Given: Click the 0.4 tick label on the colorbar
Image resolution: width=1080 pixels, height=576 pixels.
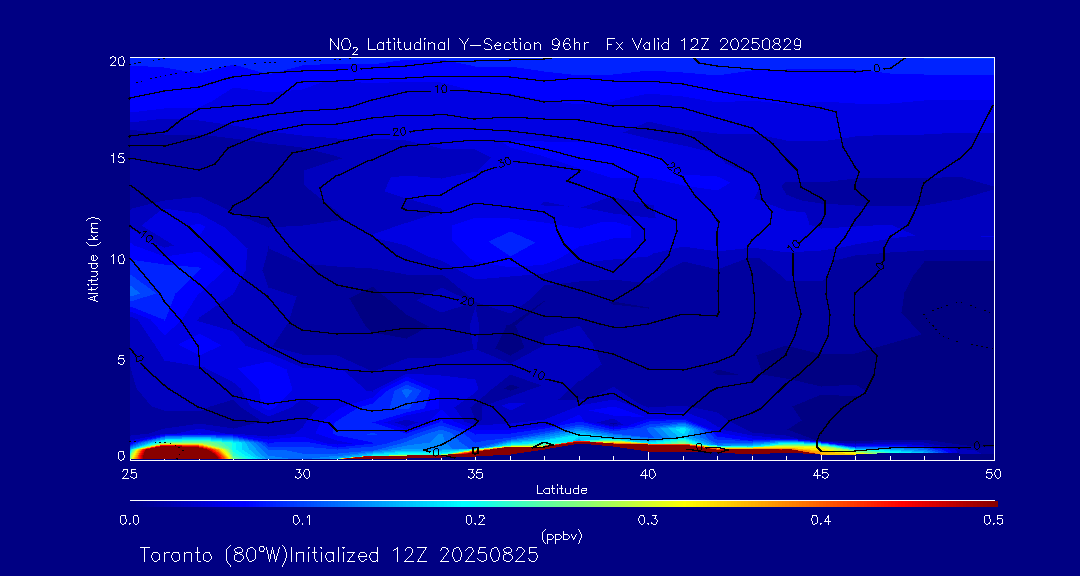Looking at the screenshot, I should coord(822,520).
